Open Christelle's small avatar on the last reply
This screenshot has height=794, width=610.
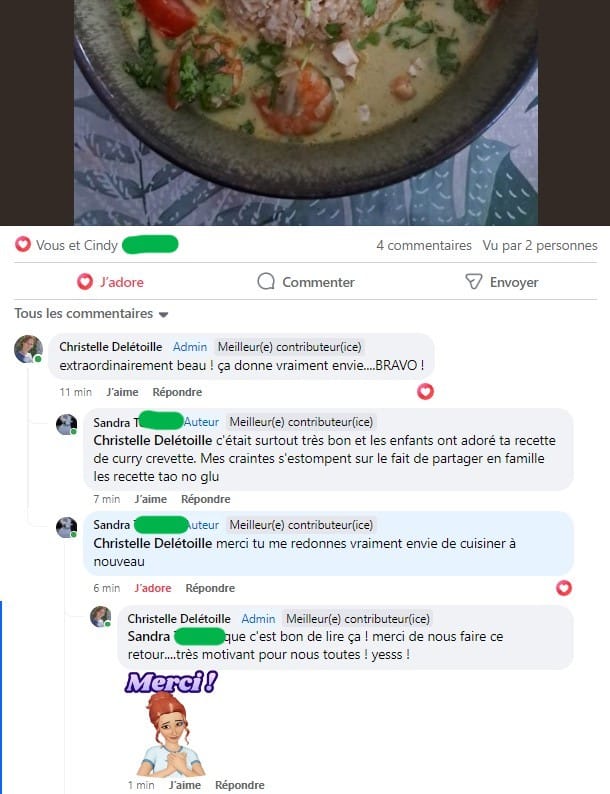(100, 616)
